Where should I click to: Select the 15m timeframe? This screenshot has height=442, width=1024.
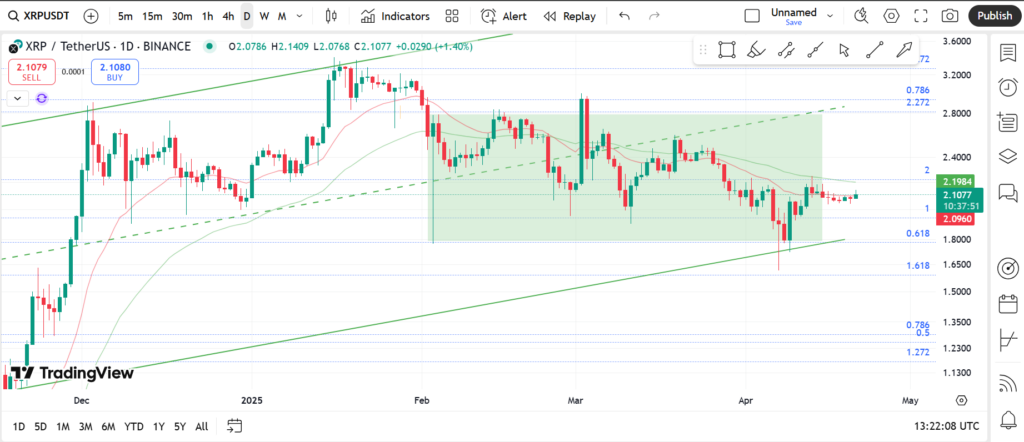pos(152,16)
